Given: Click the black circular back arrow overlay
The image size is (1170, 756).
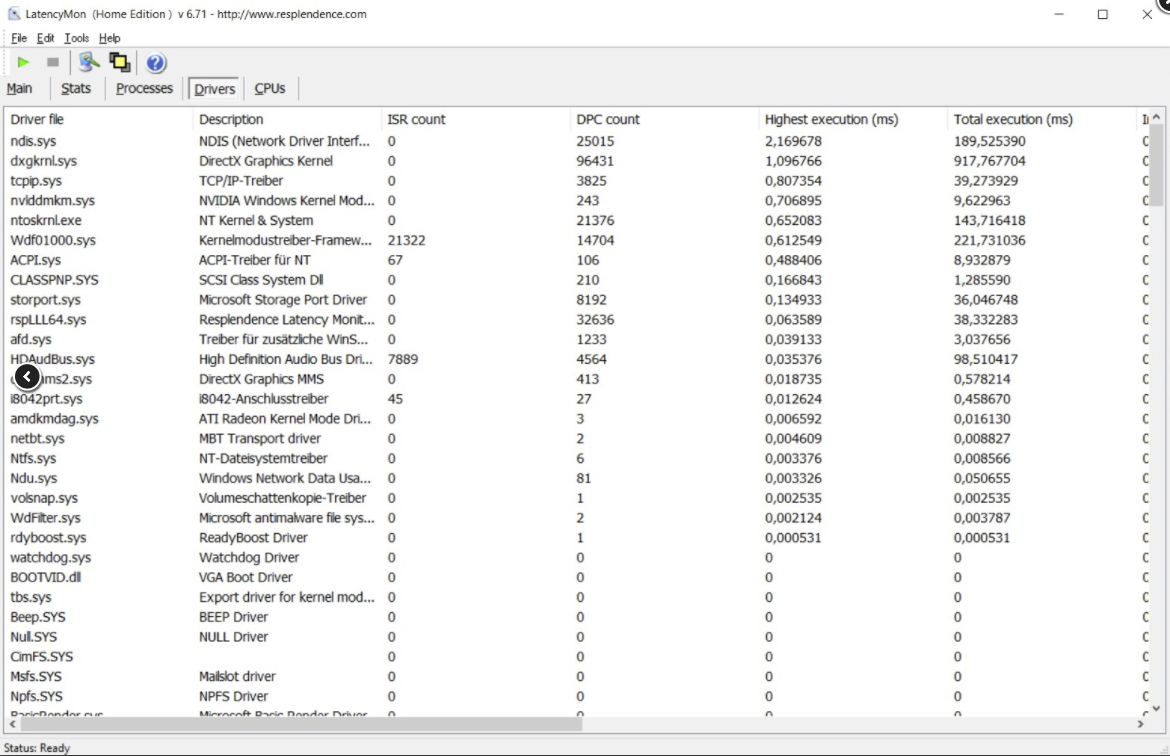Looking at the screenshot, I should (27, 377).
